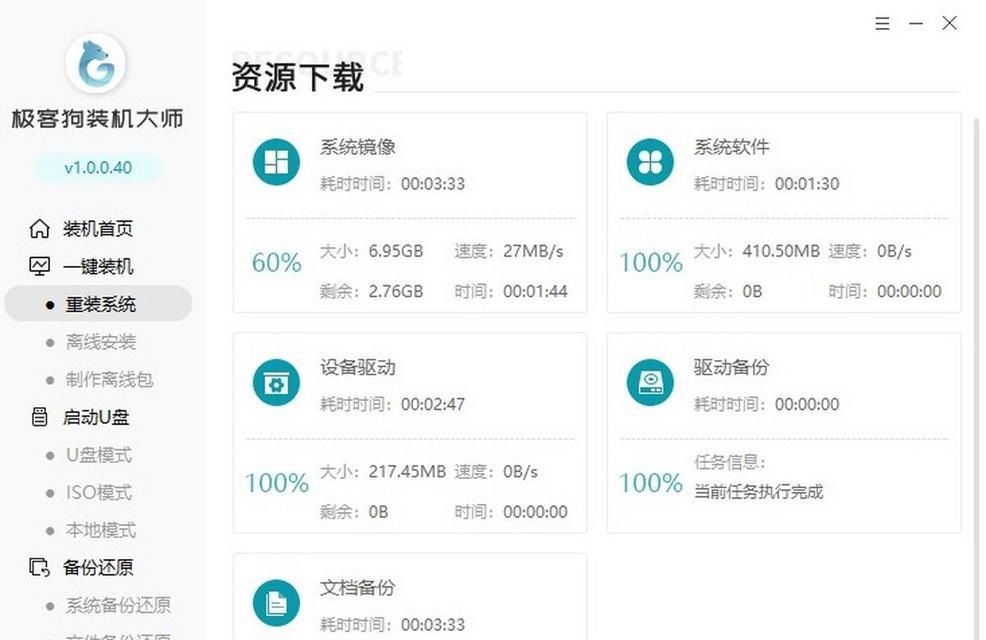
Task: Open 本地模式 option
Action: click(x=100, y=530)
